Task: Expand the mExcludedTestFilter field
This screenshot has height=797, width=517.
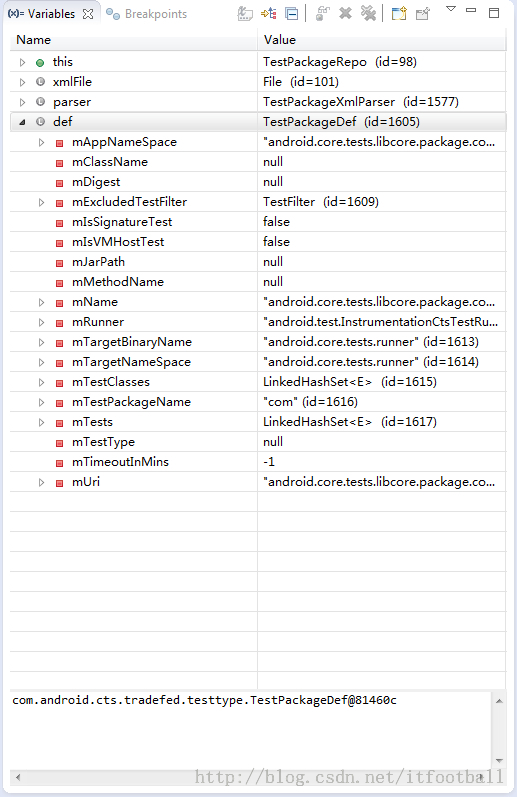Action: [x=42, y=202]
